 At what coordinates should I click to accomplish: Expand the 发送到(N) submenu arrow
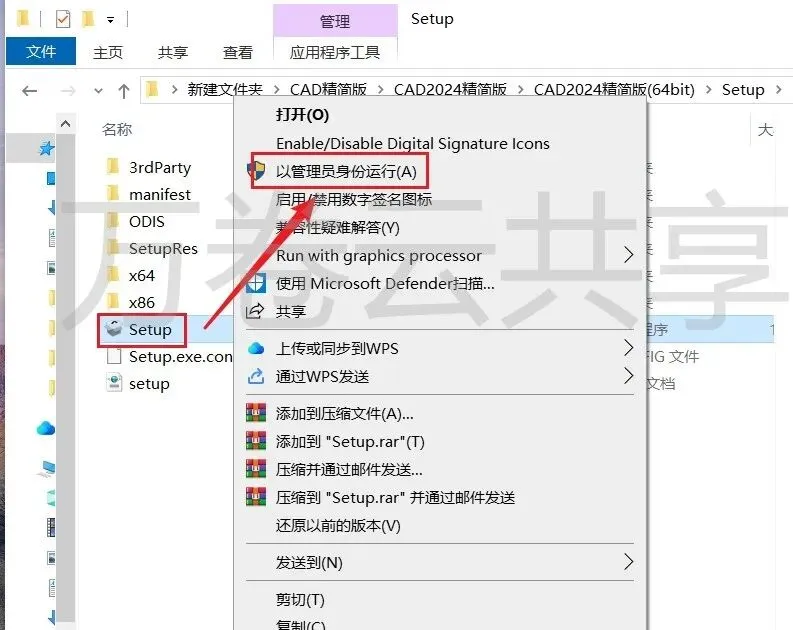628,561
